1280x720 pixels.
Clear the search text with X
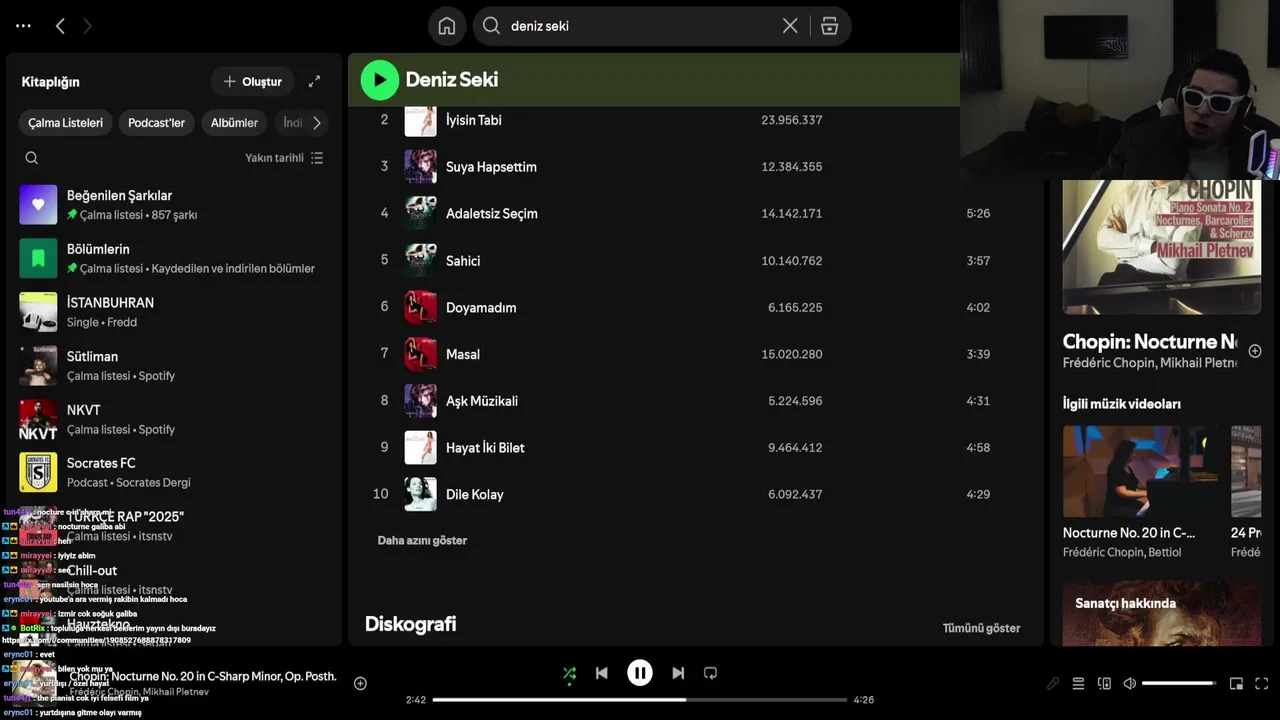[x=790, y=26]
